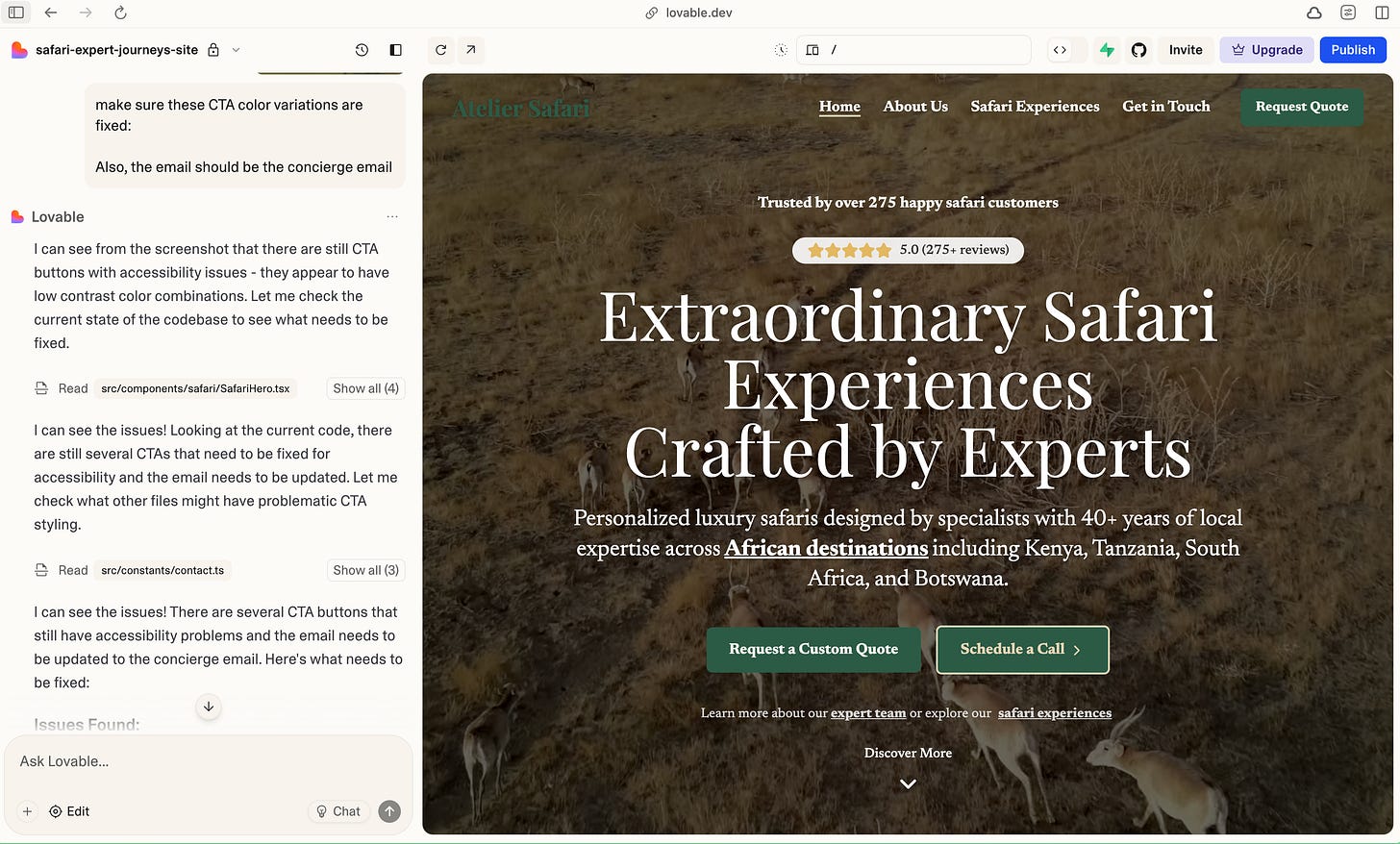
Task: Toggle device view icon in route bar
Action: [812, 50]
